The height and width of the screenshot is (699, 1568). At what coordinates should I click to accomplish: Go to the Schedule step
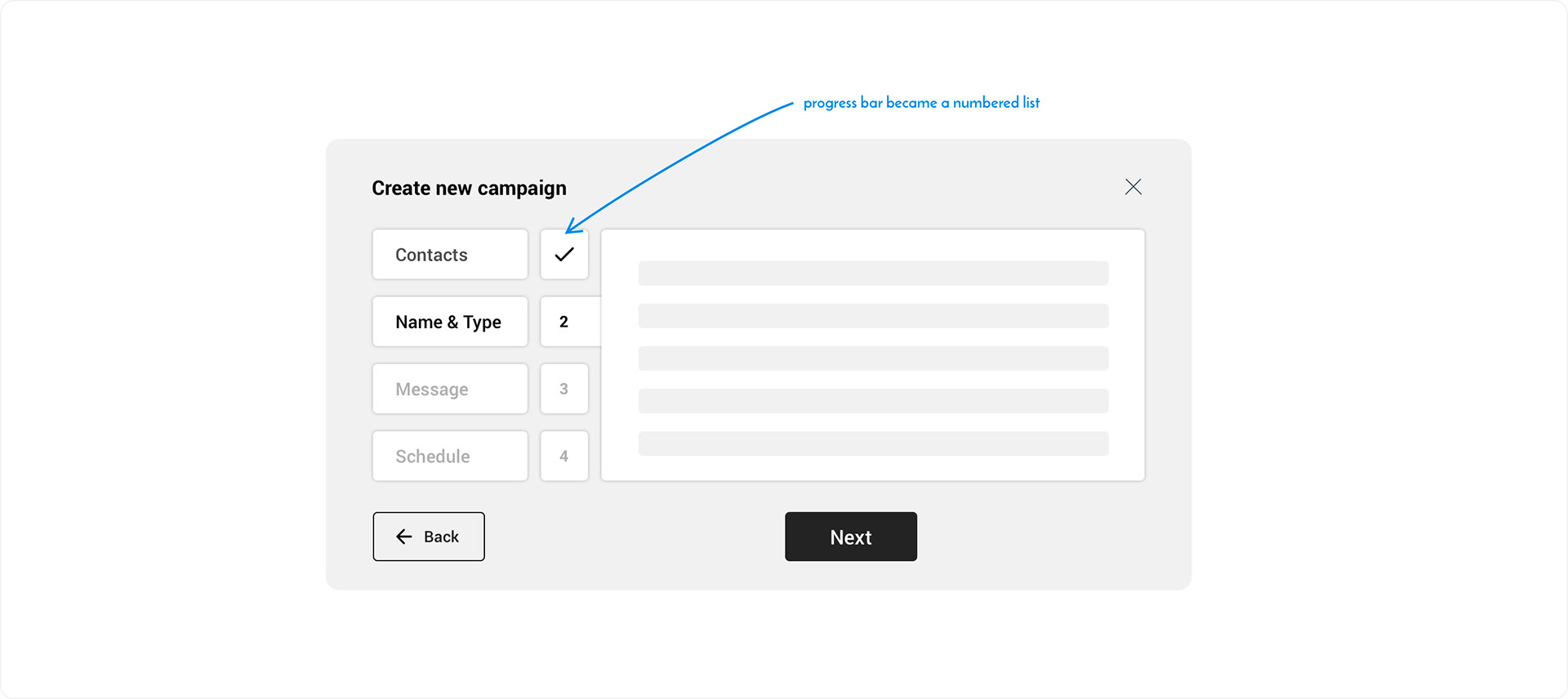[x=450, y=456]
